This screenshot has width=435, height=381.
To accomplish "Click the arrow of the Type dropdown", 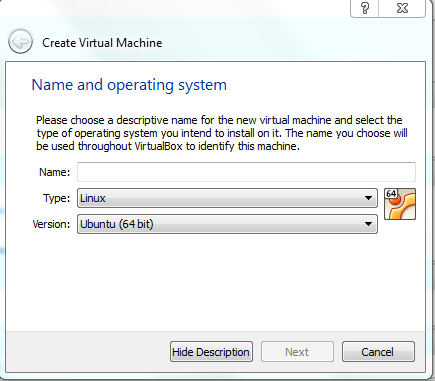I will point(368,198).
